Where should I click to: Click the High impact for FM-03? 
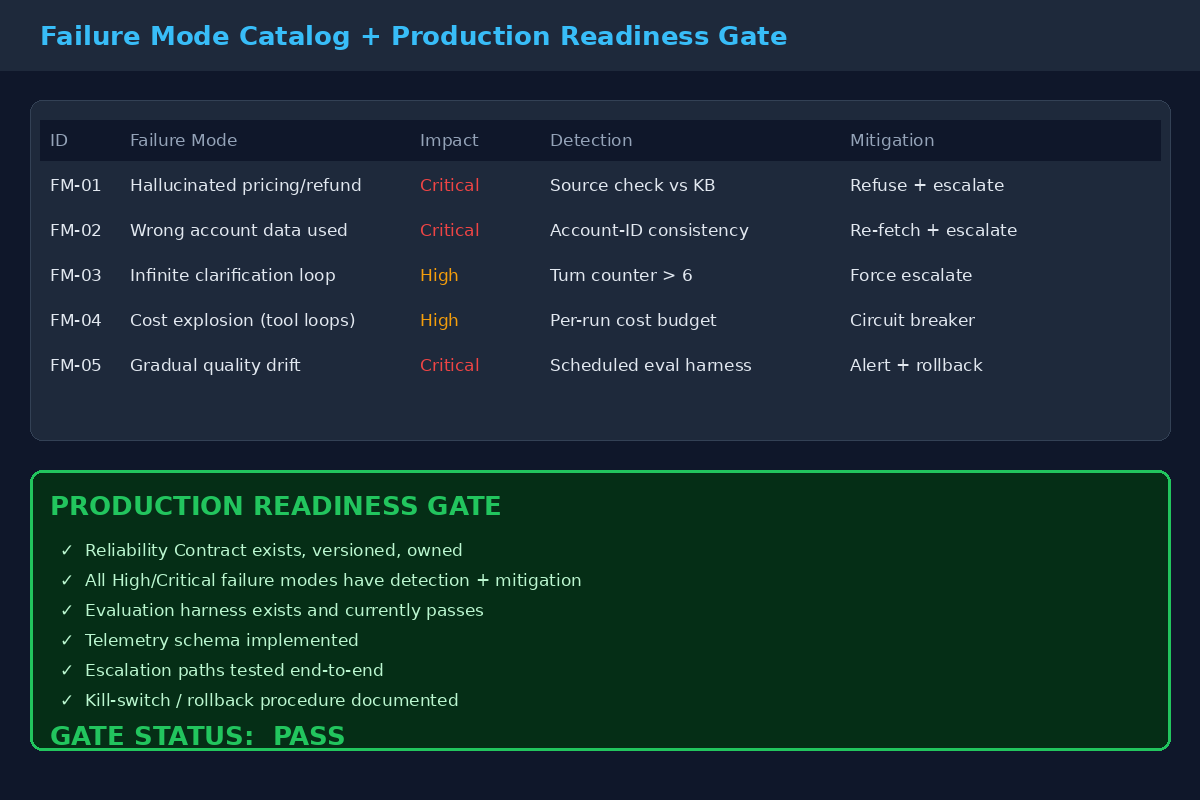tap(439, 276)
